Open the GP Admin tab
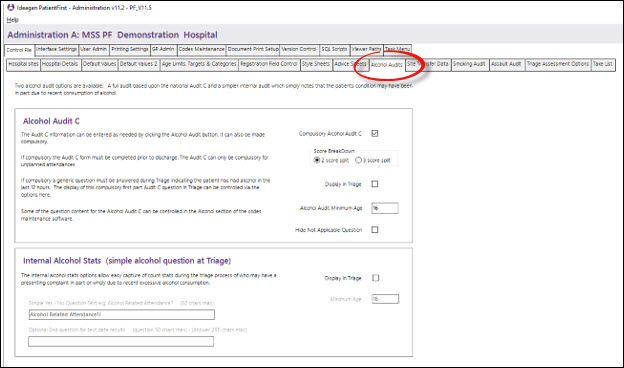This screenshot has height=368, width=624. (x=163, y=49)
